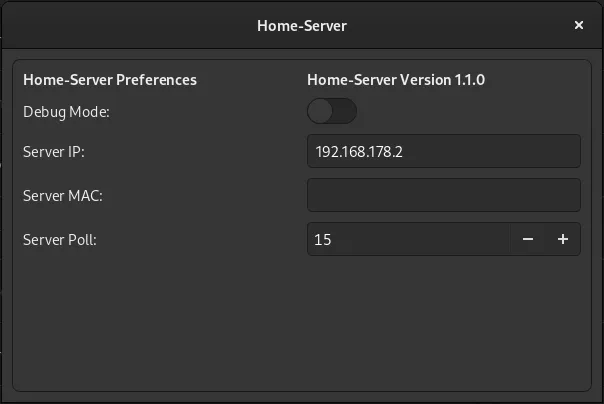Click the Server Poll value 15
Image resolution: width=604 pixels, height=404 pixels.
click(x=322, y=240)
